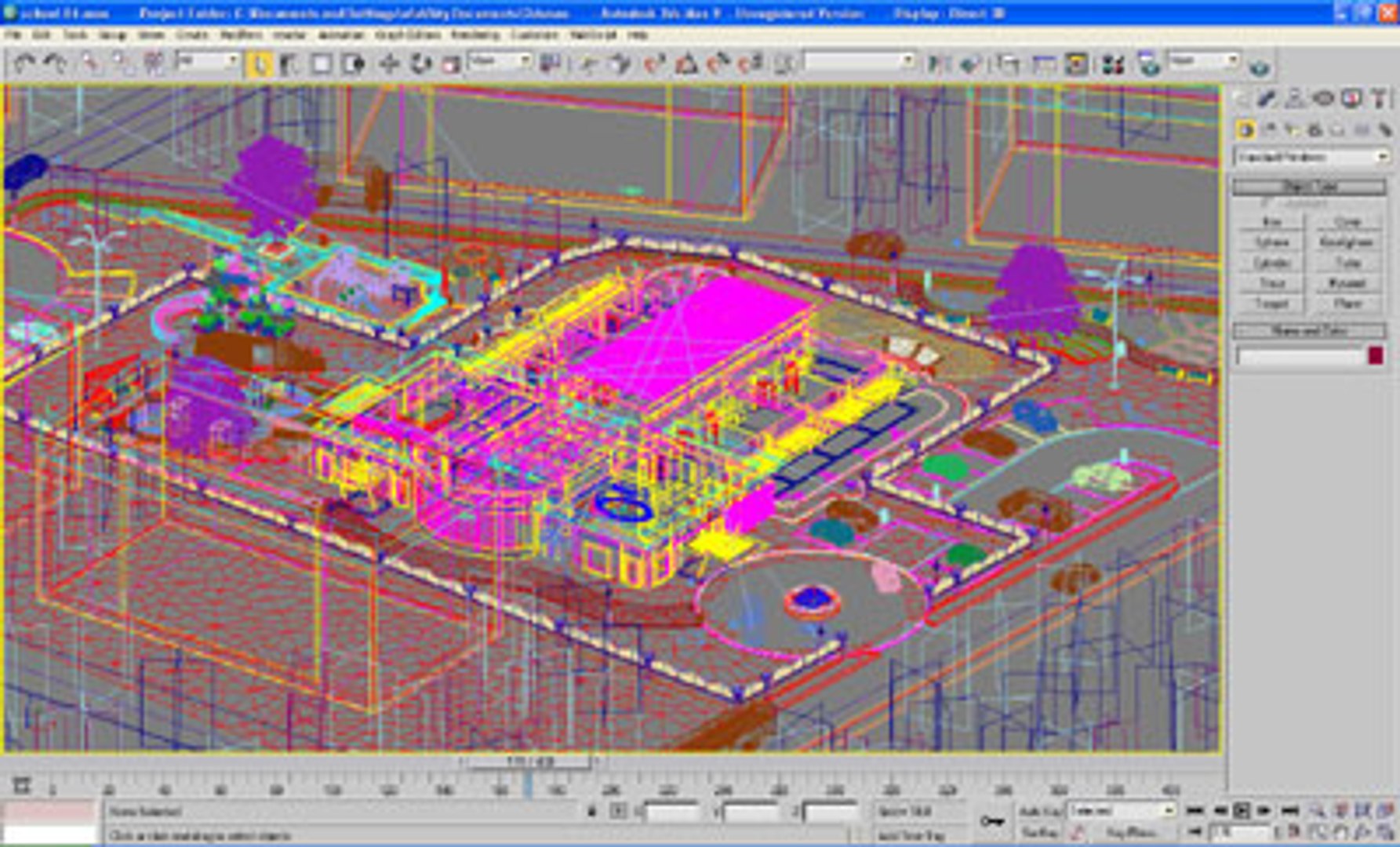This screenshot has width=1400, height=847.
Task: Click the Sphere primitive button
Action: (x=1271, y=242)
